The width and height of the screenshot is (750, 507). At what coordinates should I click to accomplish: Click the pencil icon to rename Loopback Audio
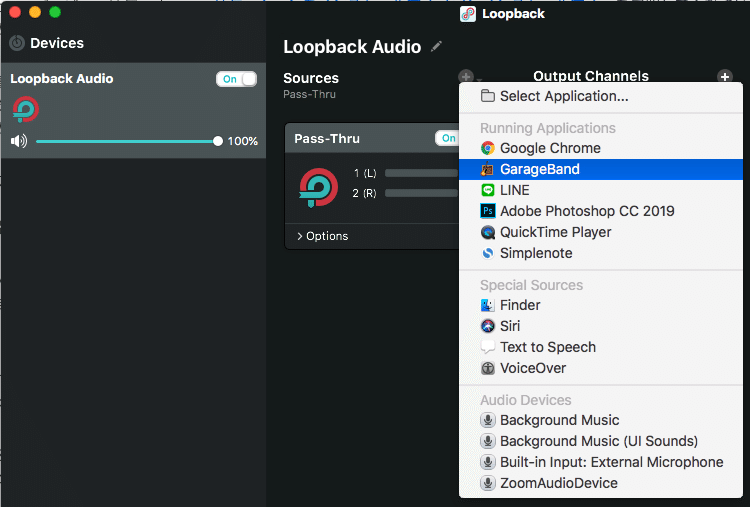(x=435, y=47)
